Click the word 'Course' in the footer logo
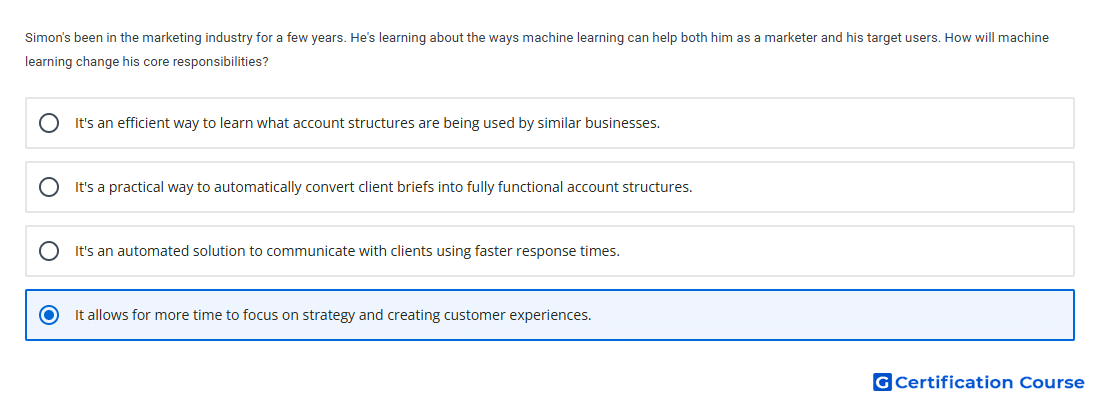The height and width of the screenshot is (401, 1100). 1052,382
